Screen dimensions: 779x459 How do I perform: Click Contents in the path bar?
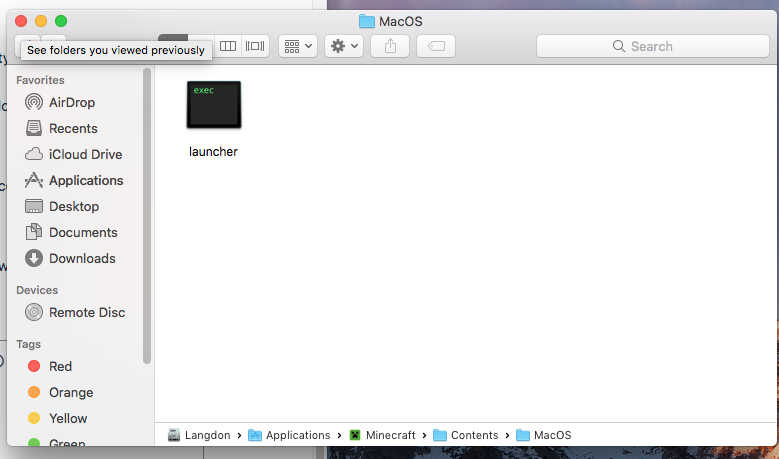466,435
